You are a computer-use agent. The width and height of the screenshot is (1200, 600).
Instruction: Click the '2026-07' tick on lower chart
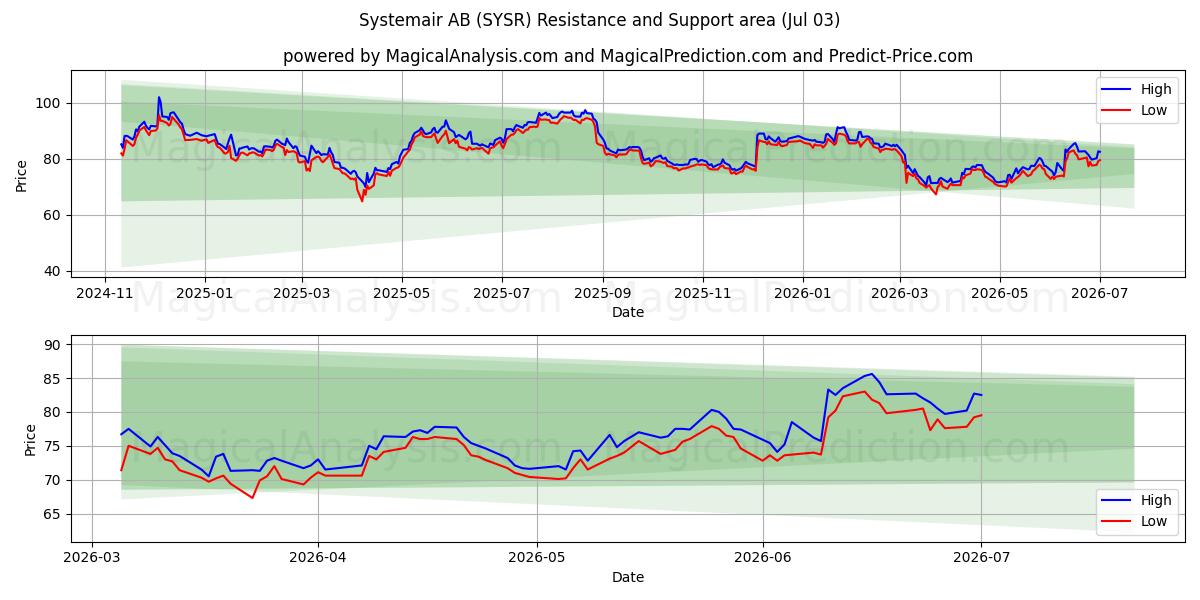point(981,558)
